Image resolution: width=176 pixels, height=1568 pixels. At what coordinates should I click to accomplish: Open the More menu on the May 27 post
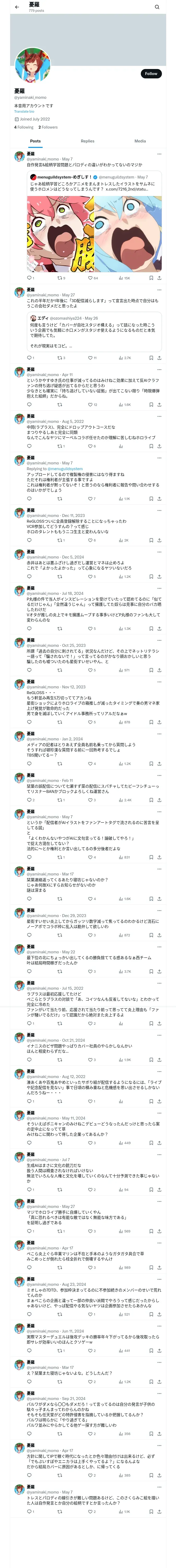pyautogui.click(x=159, y=290)
